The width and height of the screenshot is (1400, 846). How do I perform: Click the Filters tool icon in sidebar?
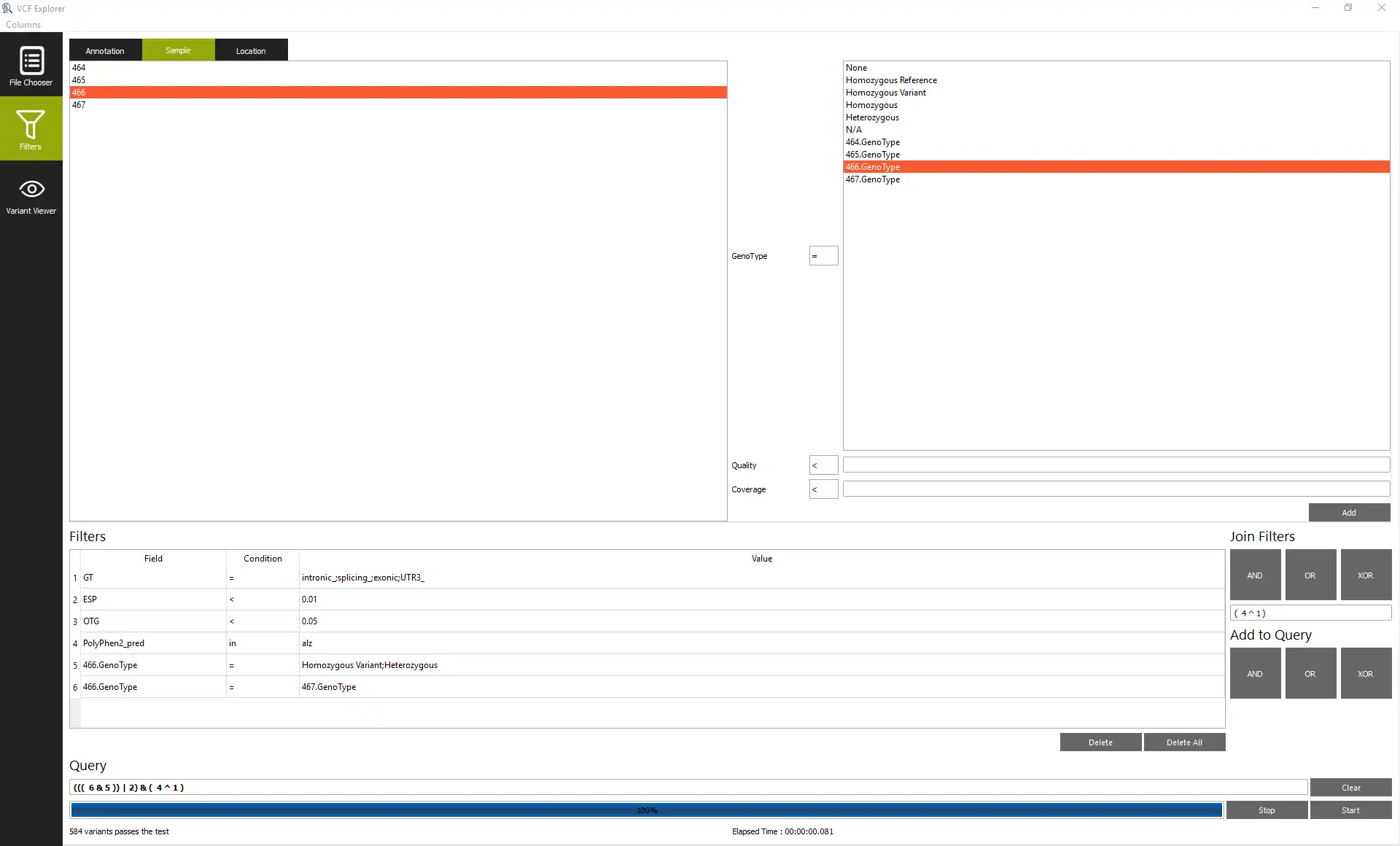[31, 131]
